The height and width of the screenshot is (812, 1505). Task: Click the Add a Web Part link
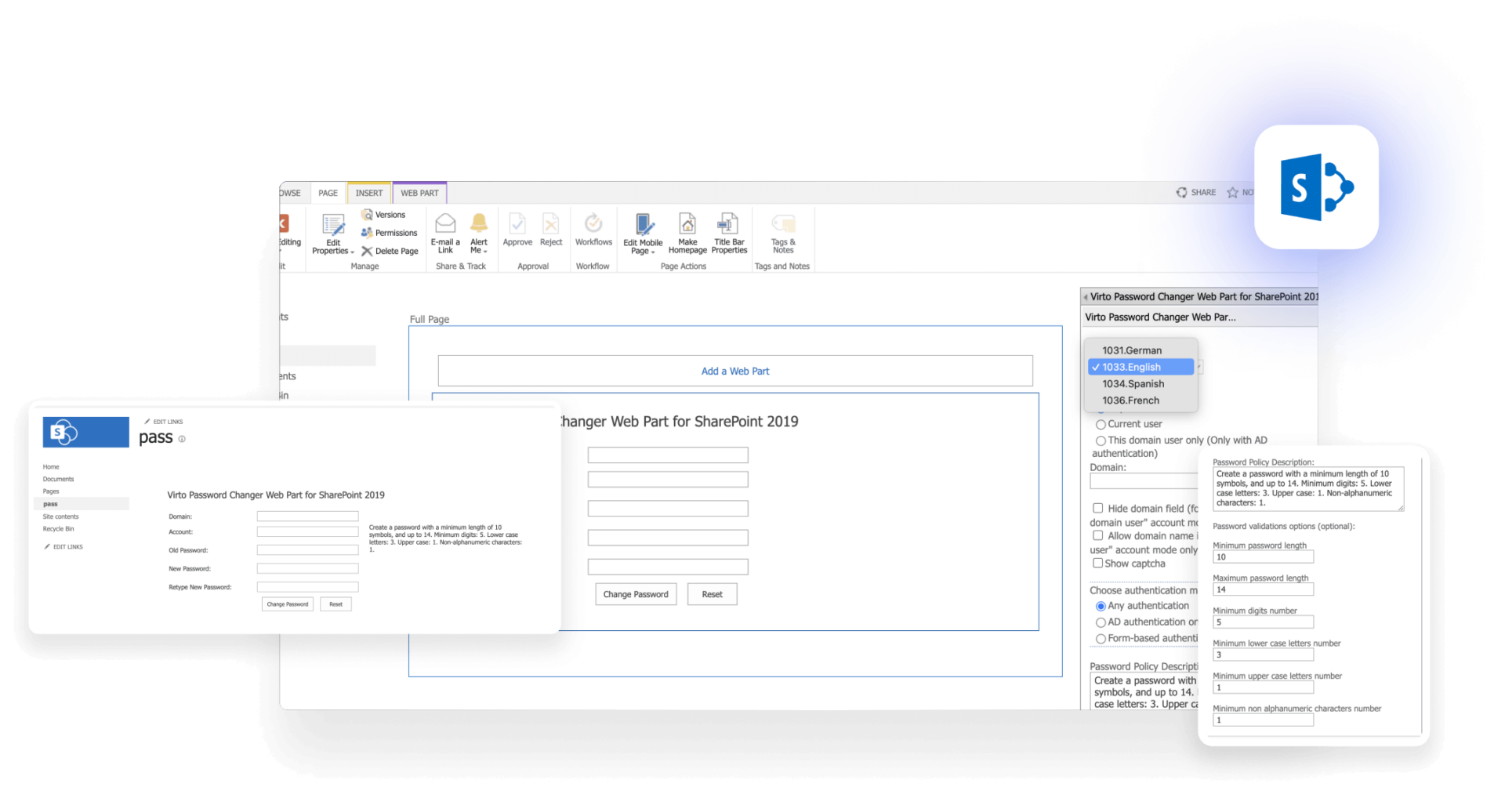[x=734, y=370]
